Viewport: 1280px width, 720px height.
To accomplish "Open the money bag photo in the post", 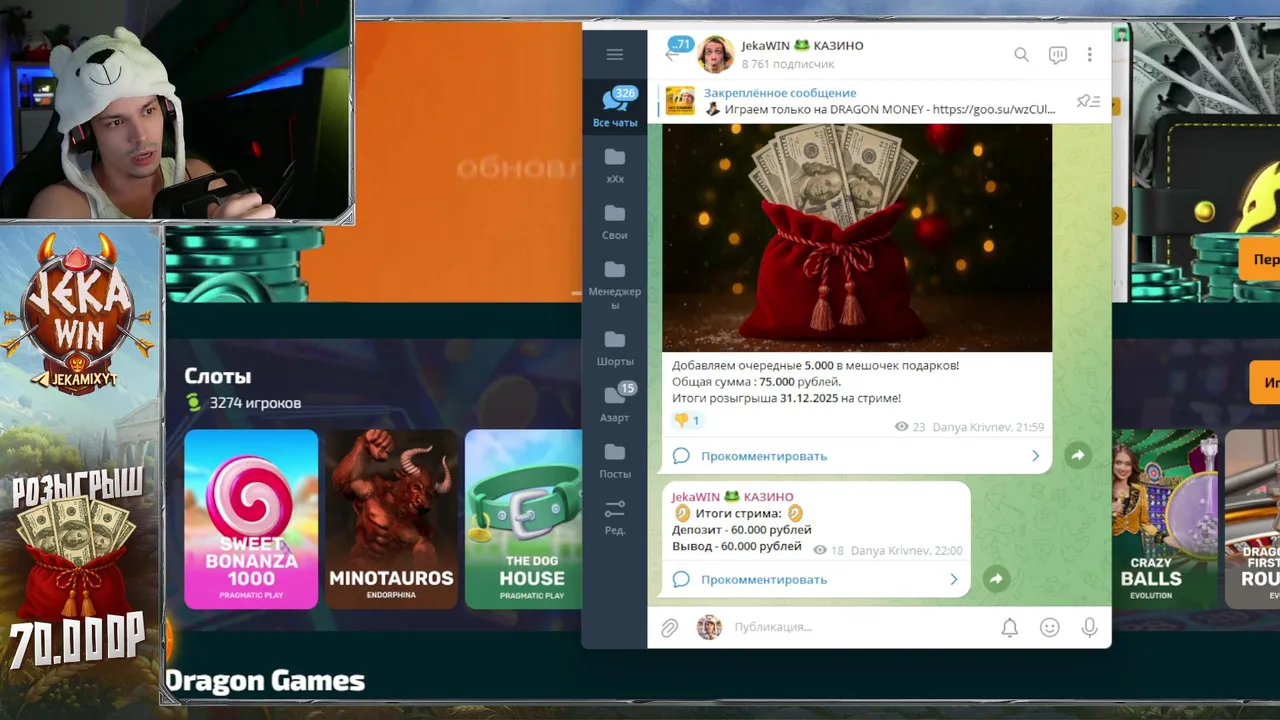I will point(857,237).
